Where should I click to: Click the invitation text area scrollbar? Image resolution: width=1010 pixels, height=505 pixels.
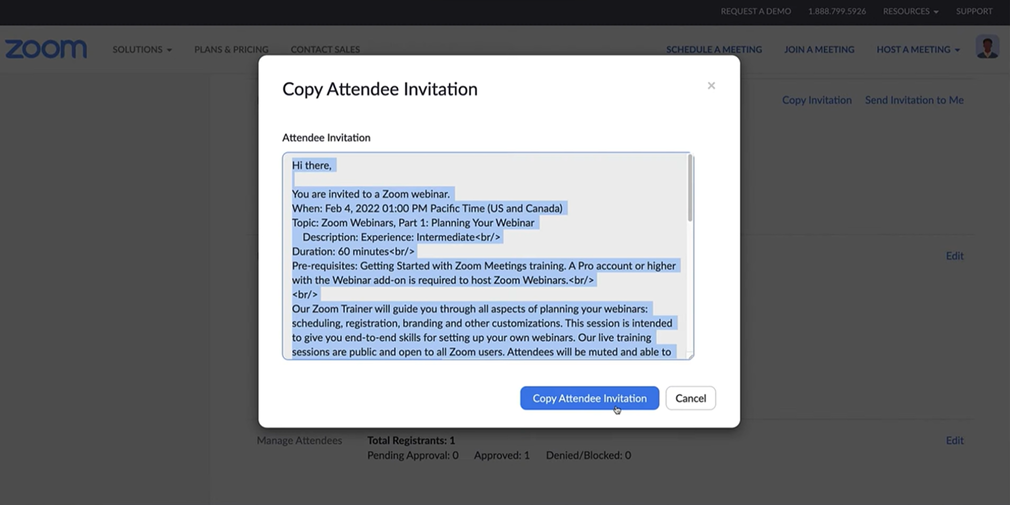tap(690, 188)
